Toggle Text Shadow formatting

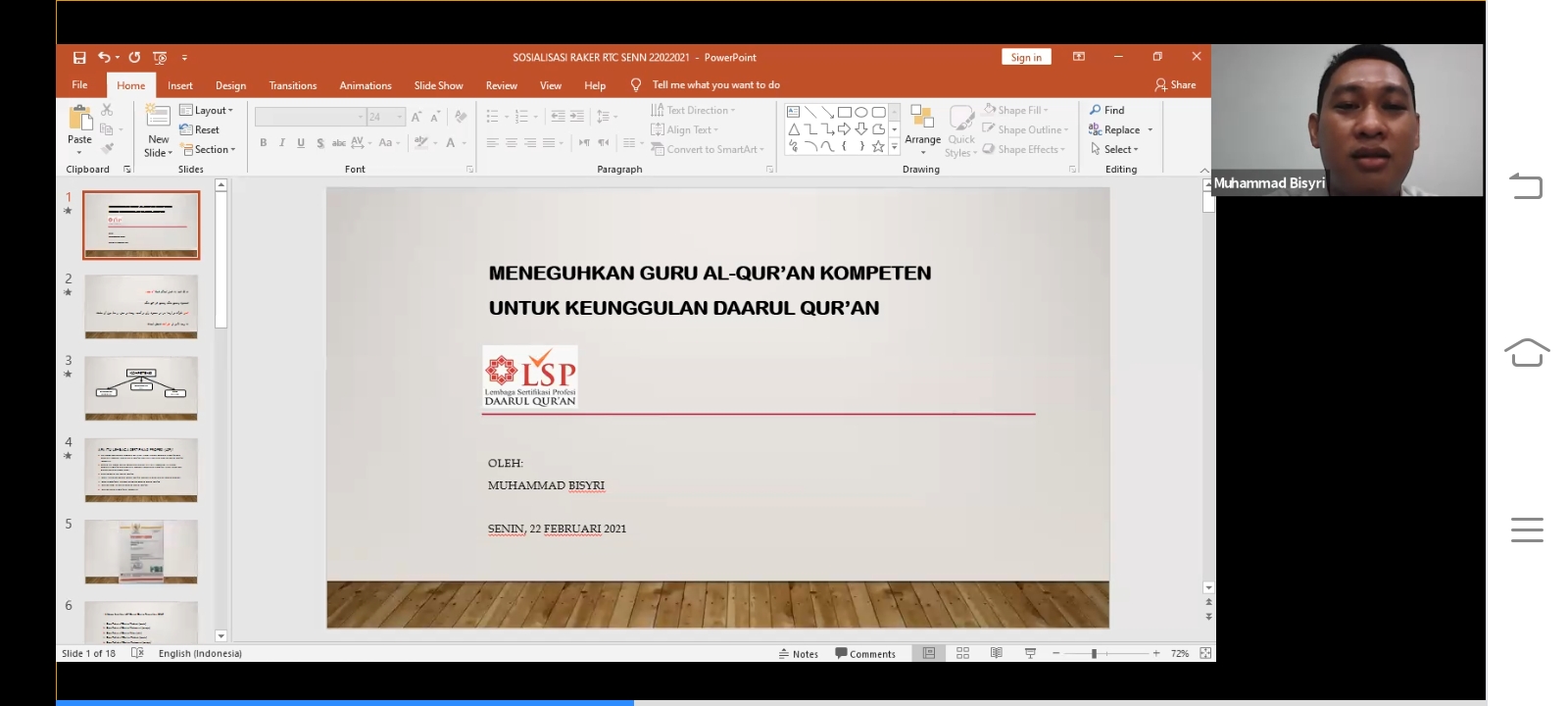(x=320, y=143)
